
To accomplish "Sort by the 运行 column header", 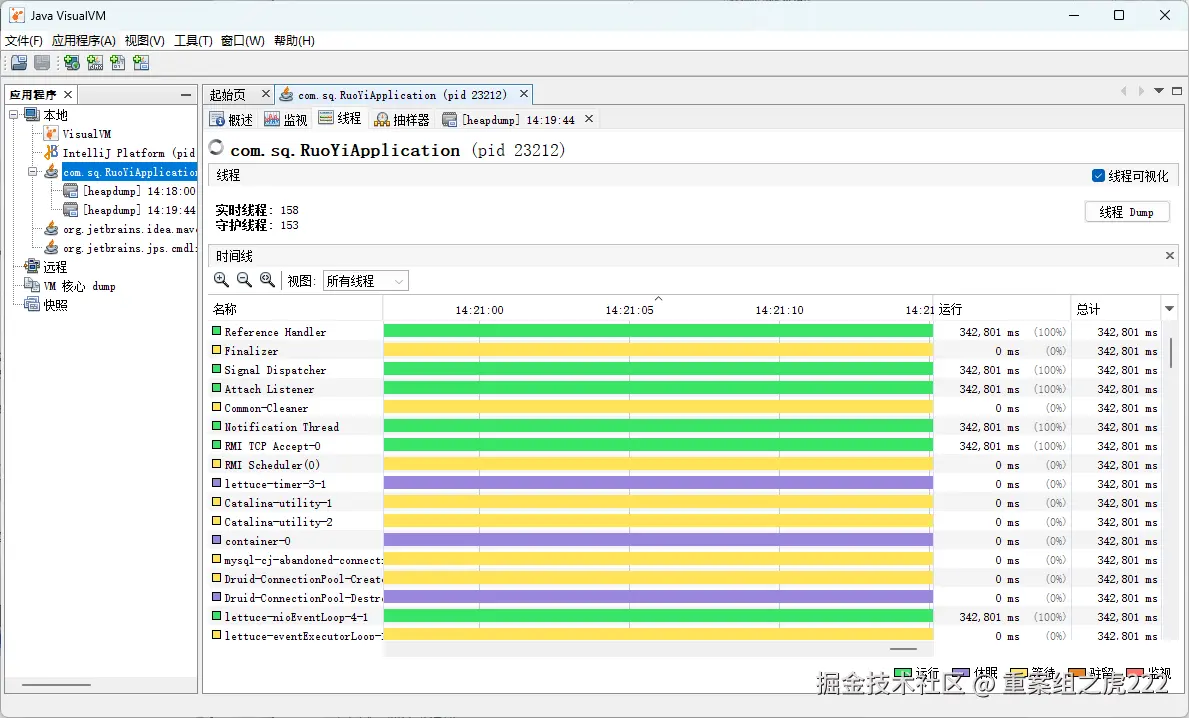I will [1001, 309].
